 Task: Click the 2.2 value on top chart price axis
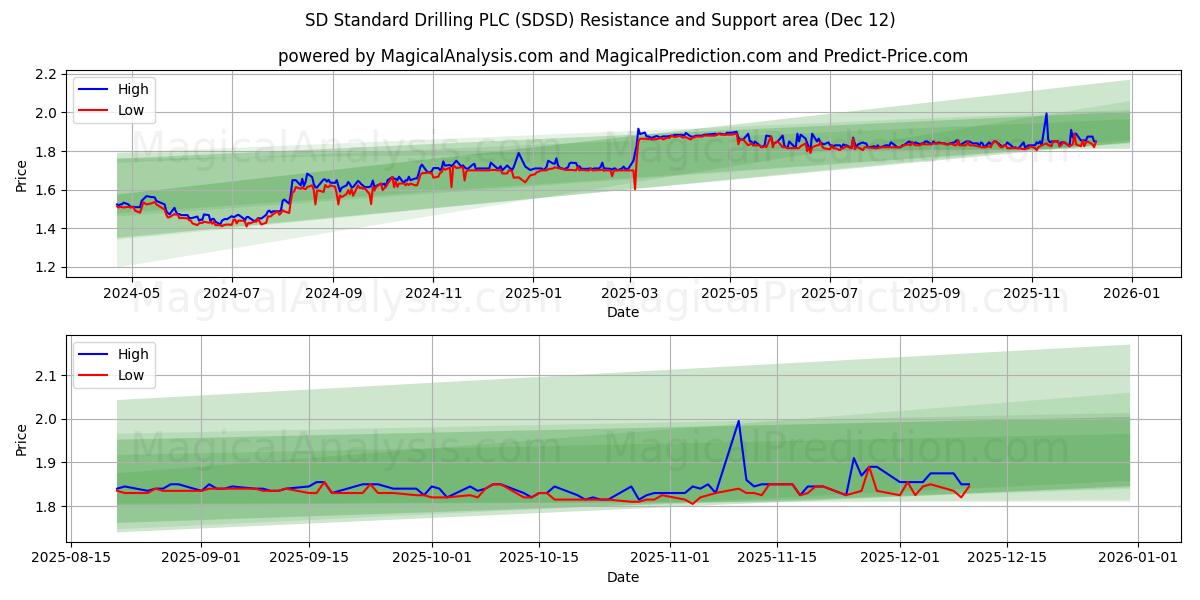[x=44, y=73]
